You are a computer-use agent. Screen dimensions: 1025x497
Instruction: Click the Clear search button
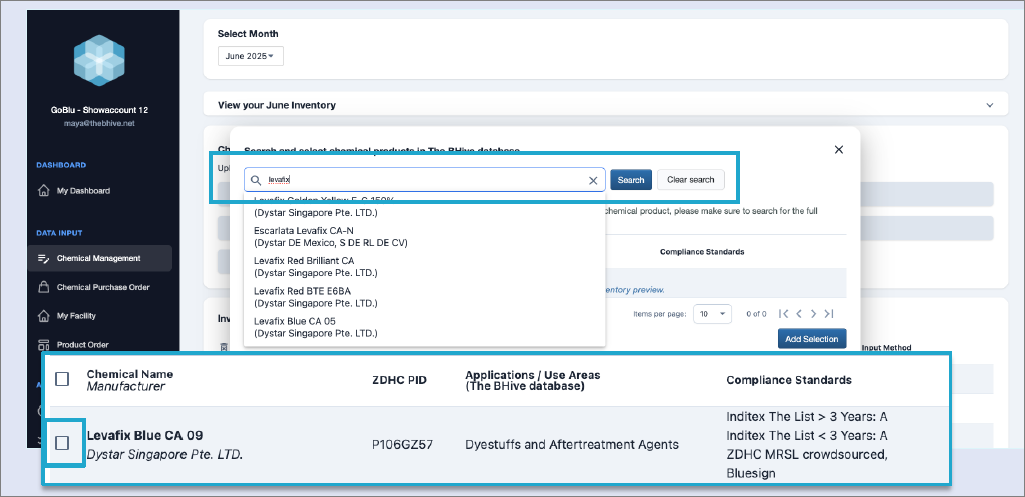[691, 180]
